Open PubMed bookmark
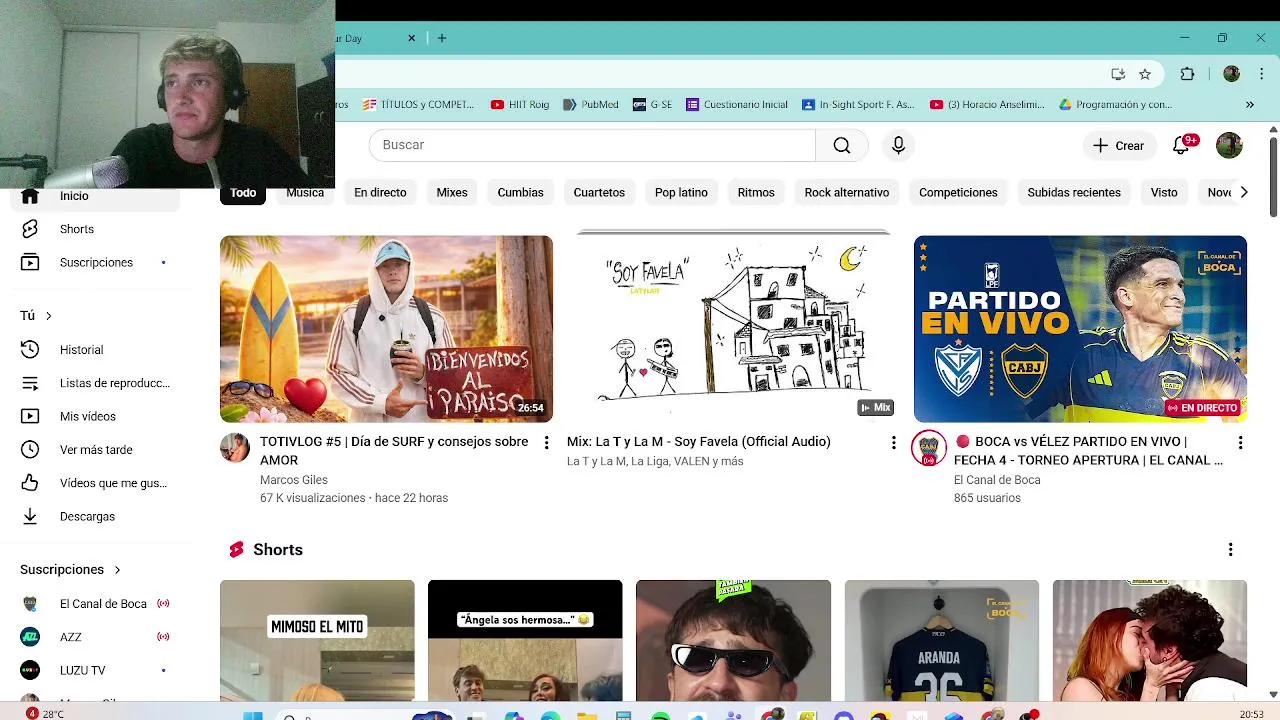Image resolution: width=1280 pixels, height=720 pixels. pyautogui.click(x=591, y=104)
